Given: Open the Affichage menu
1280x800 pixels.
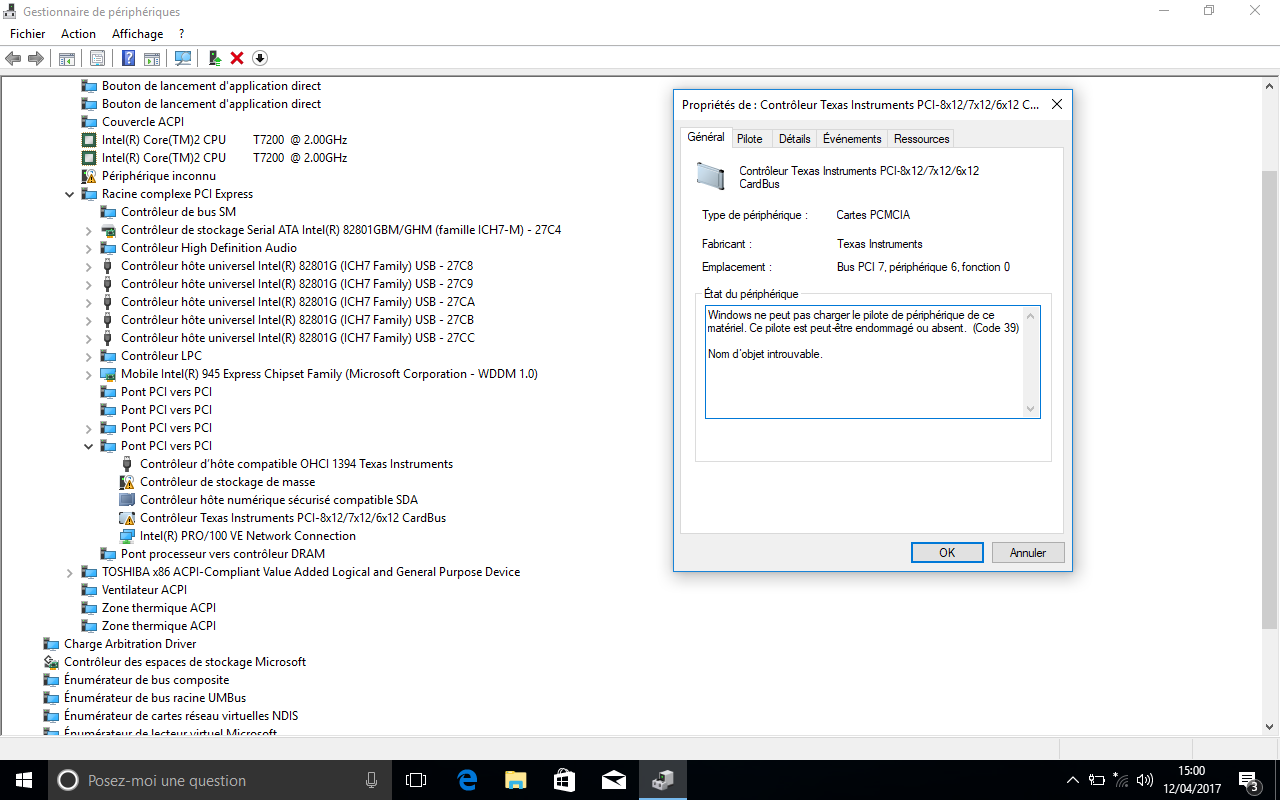Looking at the screenshot, I should (138, 34).
